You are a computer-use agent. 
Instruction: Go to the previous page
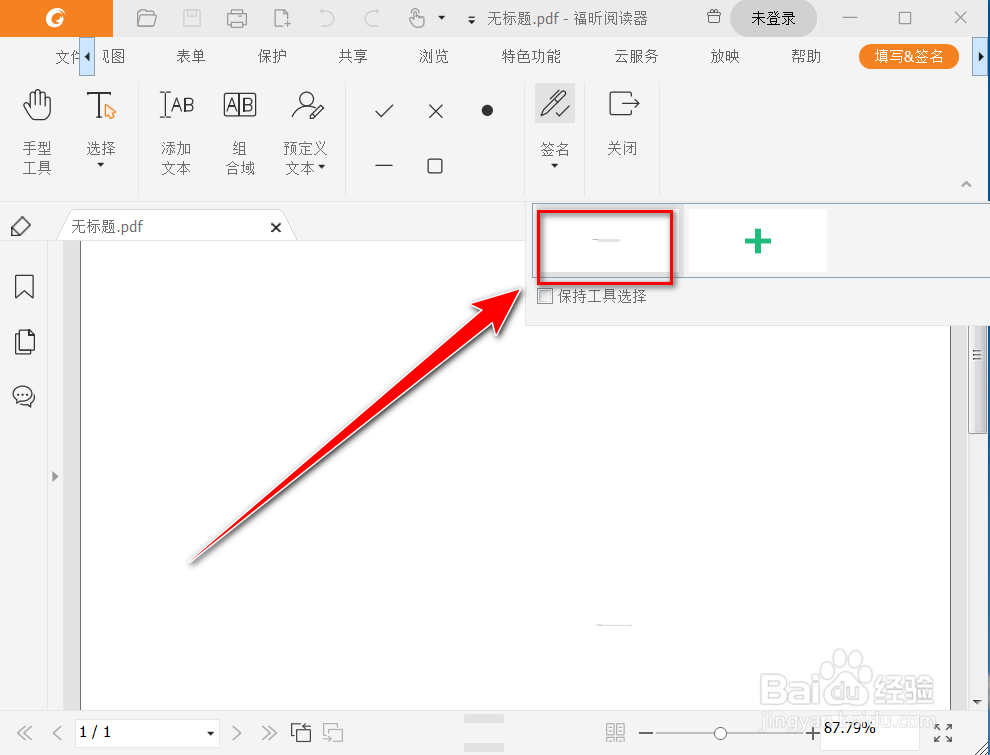[x=57, y=732]
